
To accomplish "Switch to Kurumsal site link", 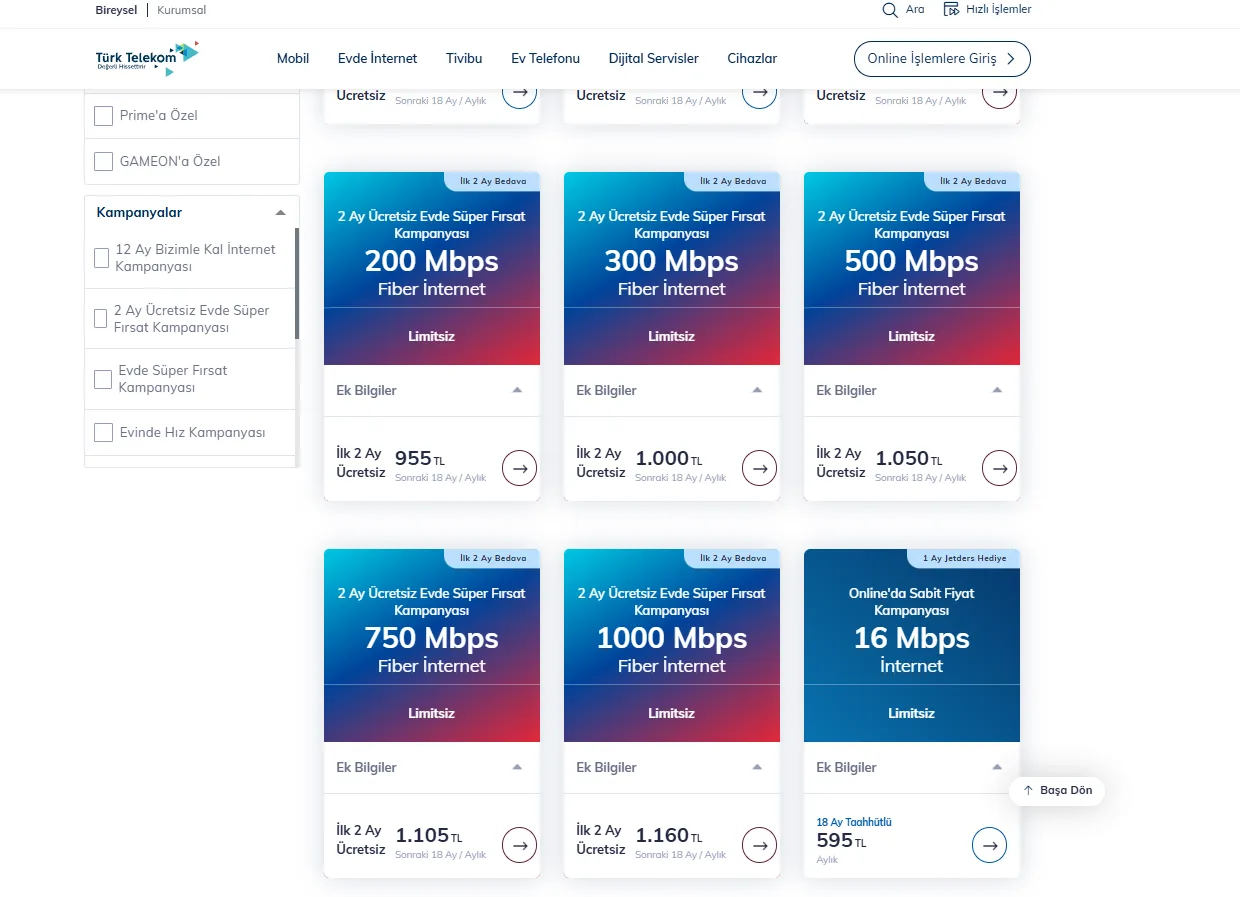I will [x=182, y=10].
